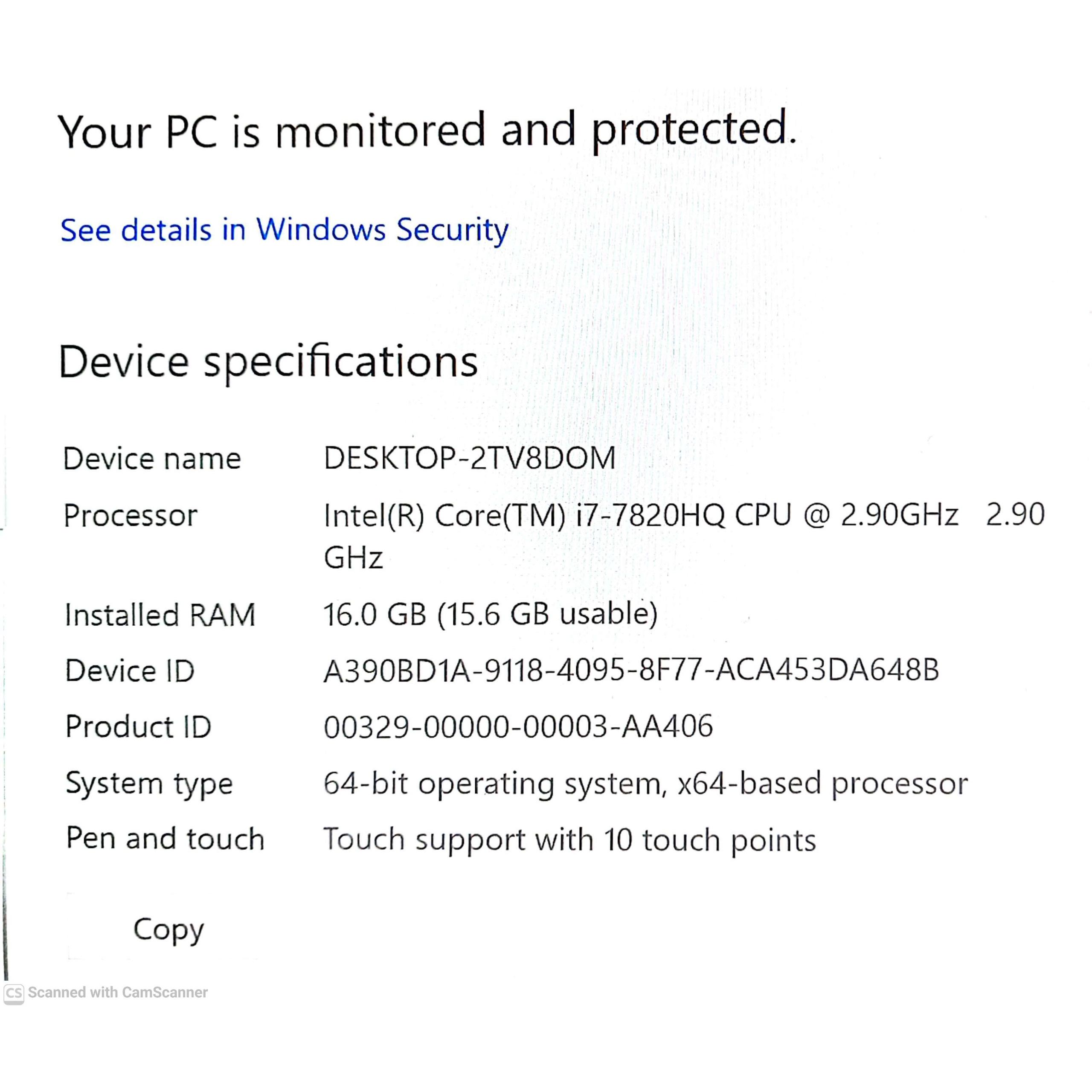The width and height of the screenshot is (1092, 1092).
Task: Select the DESKTOP-2TV8DOM device name value
Action: 469,458
